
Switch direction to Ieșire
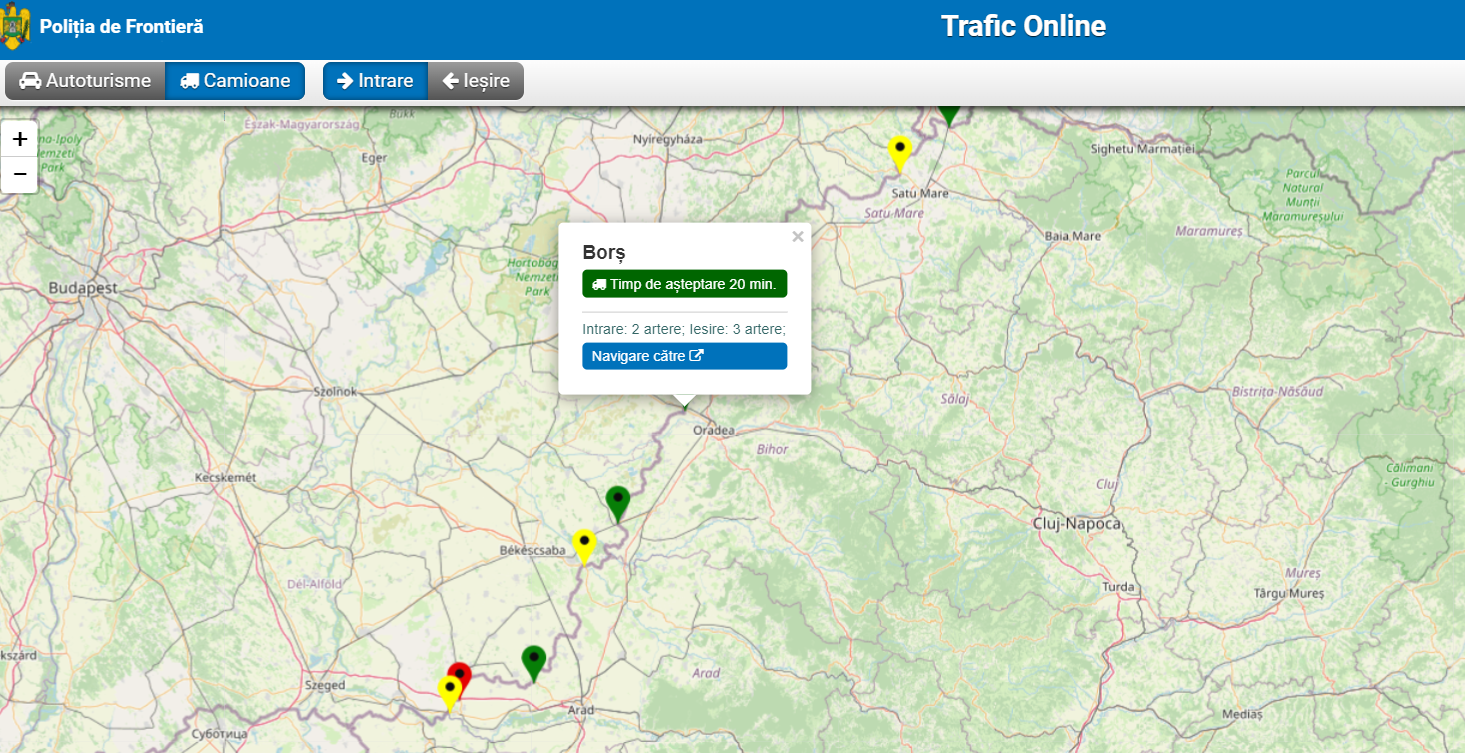tap(476, 81)
